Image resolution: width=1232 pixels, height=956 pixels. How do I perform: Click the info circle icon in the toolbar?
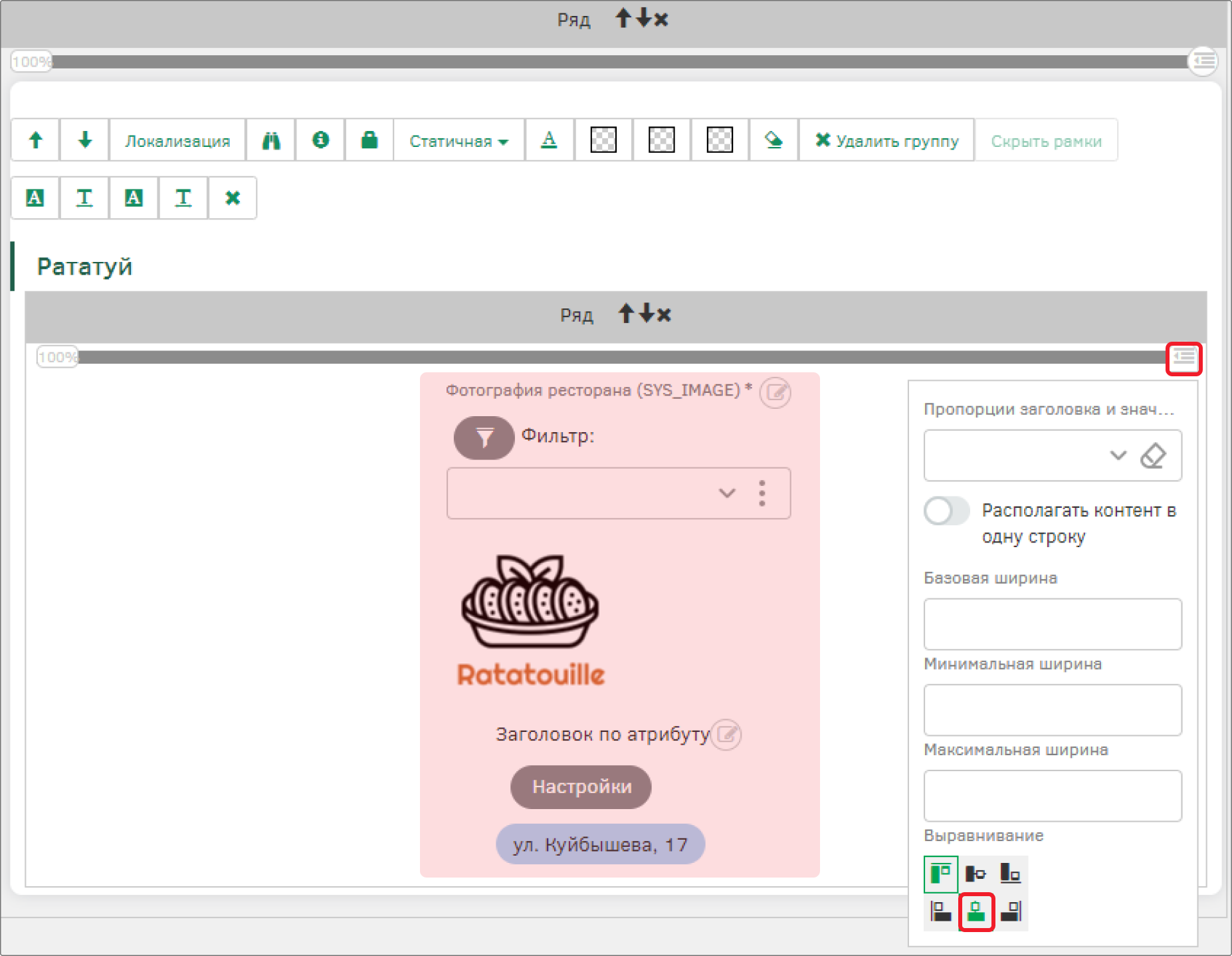click(x=320, y=140)
